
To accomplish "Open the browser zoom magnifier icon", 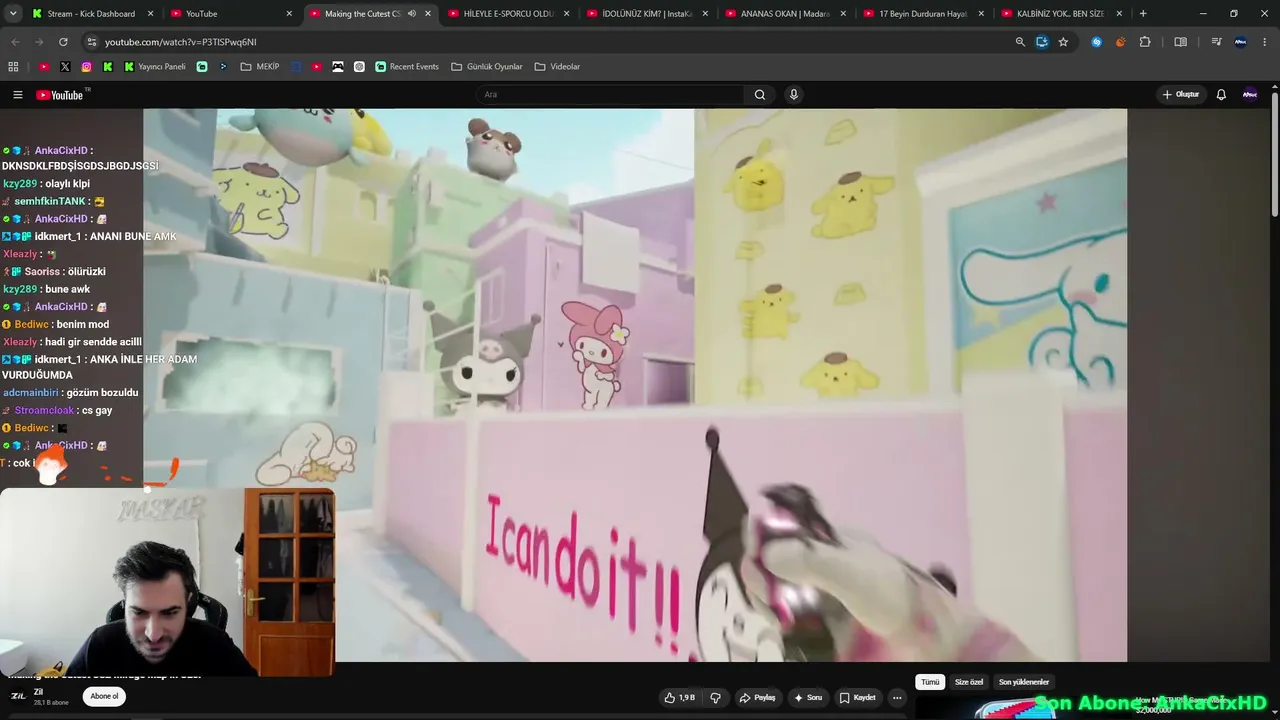I will 1020,42.
